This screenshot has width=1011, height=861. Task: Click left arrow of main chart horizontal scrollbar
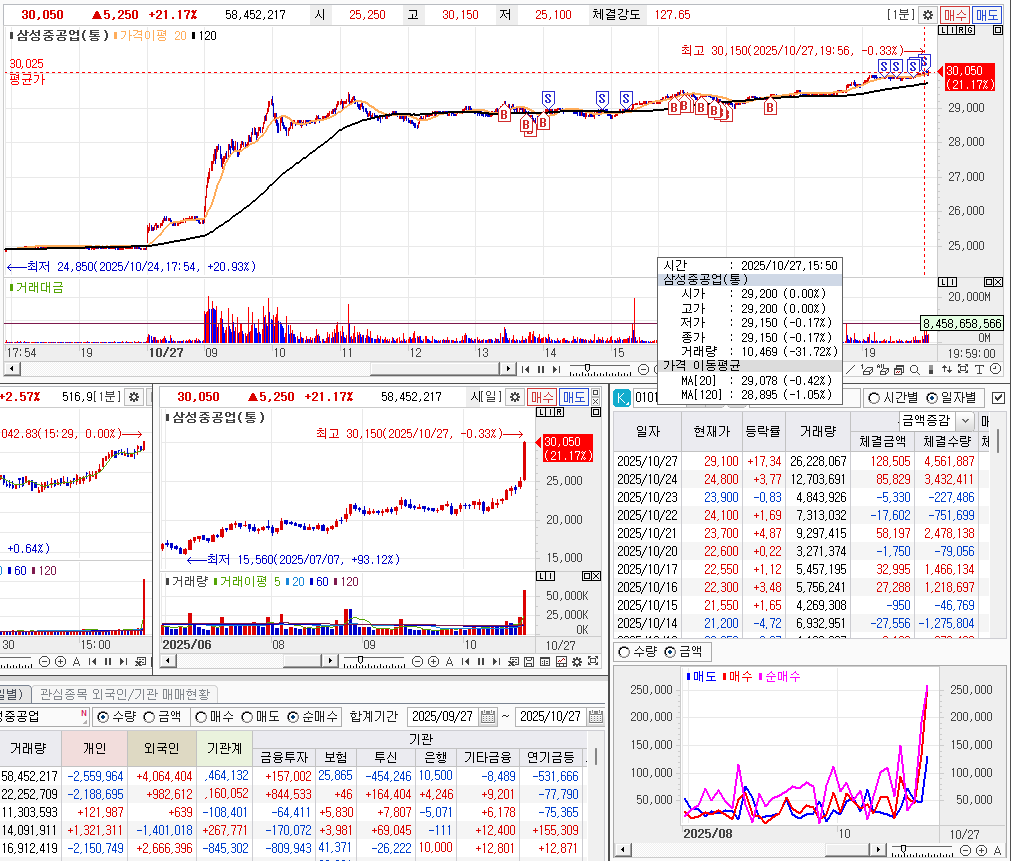tap(12, 369)
